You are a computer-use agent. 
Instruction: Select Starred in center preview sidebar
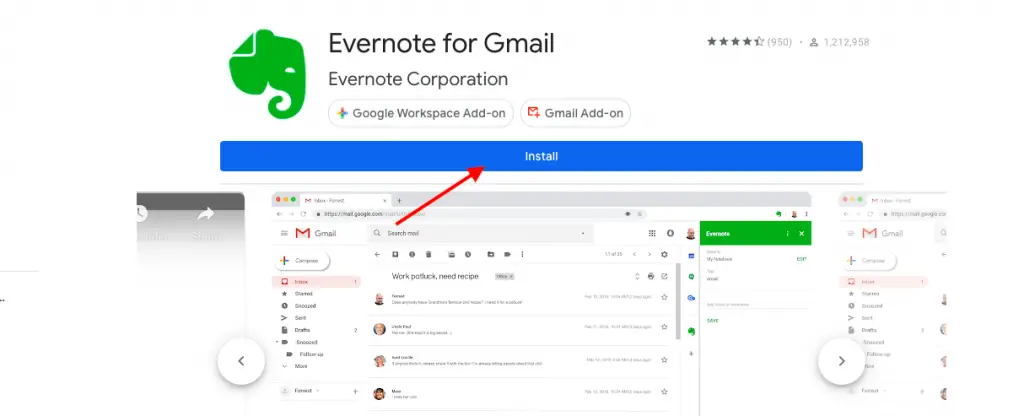304,294
